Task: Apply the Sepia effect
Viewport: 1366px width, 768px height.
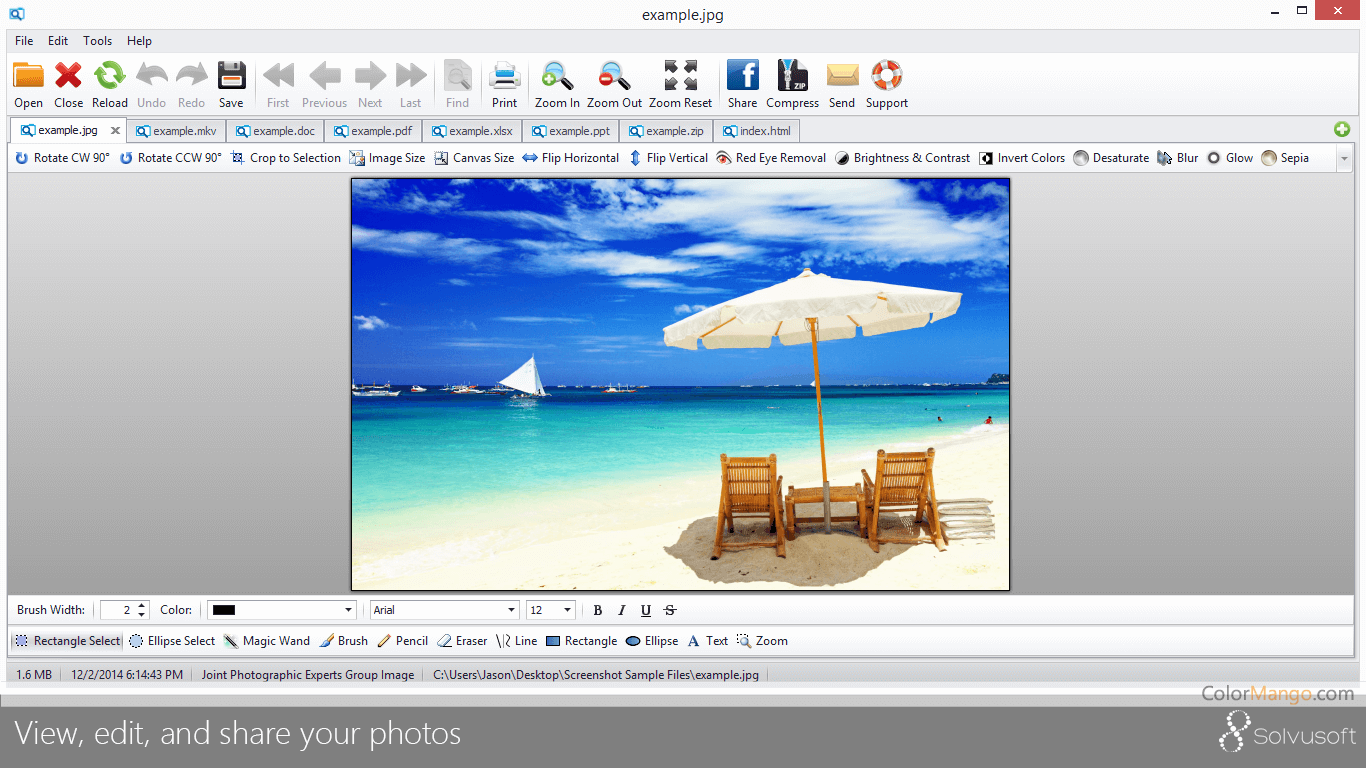Action: click(x=1284, y=157)
